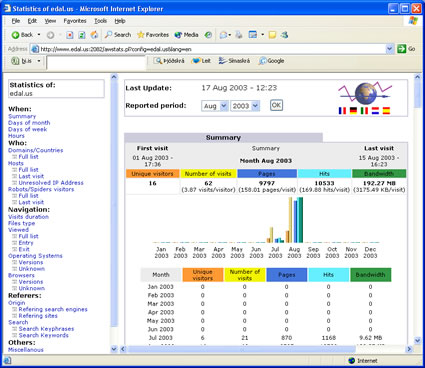Open the Favorites star toolbar button

pos(153,35)
